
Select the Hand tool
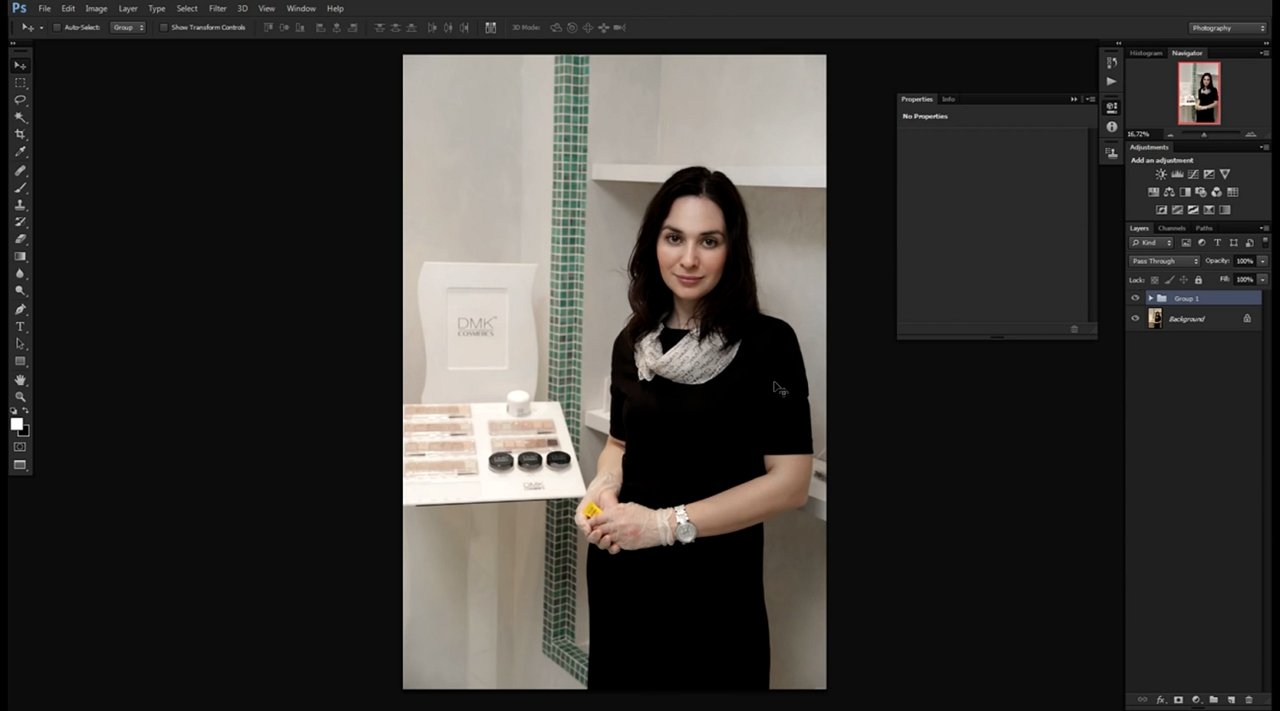click(x=20, y=380)
